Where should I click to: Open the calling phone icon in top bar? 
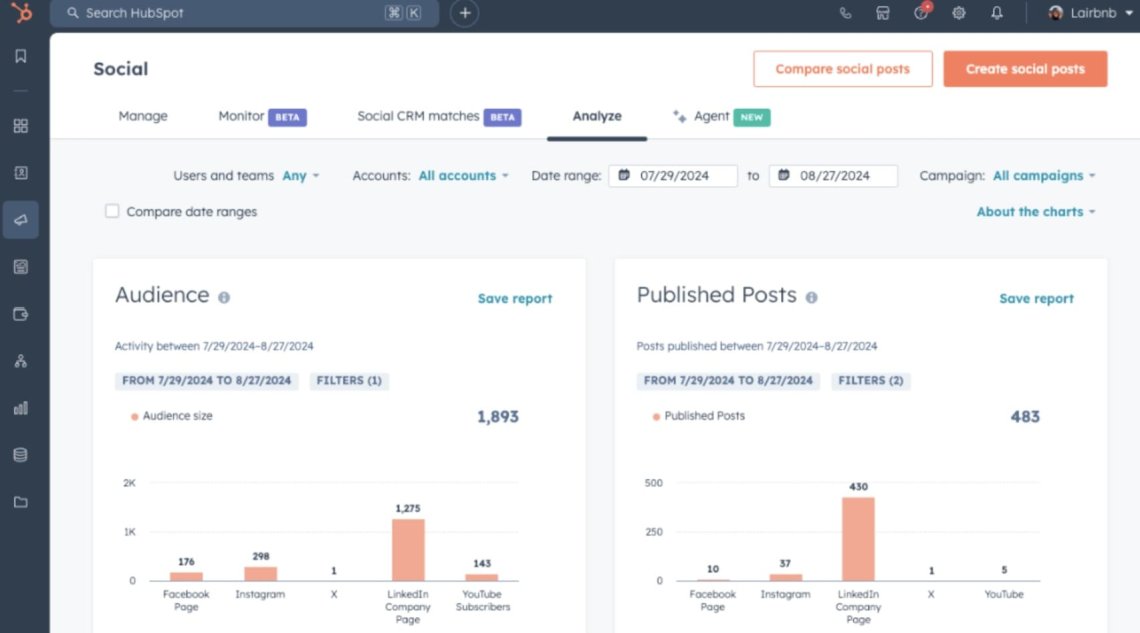click(x=845, y=12)
